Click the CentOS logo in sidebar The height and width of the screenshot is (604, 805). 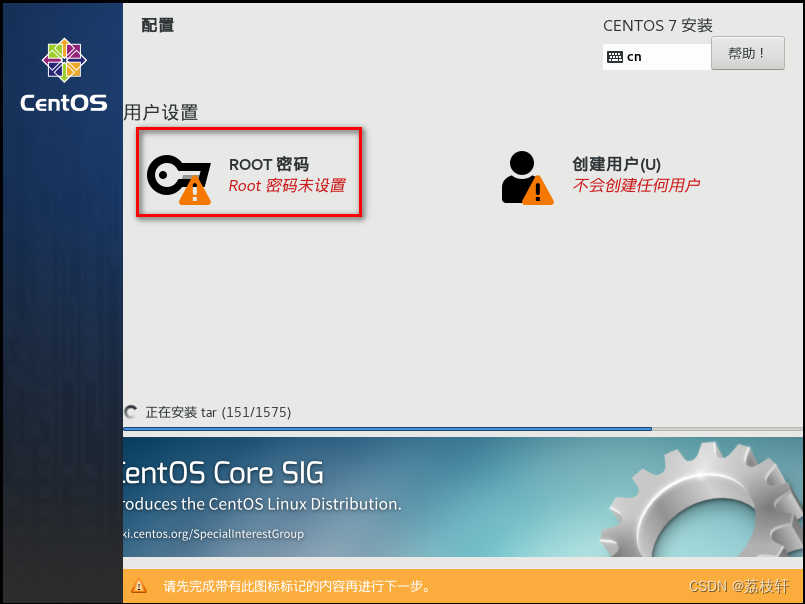tap(64, 75)
